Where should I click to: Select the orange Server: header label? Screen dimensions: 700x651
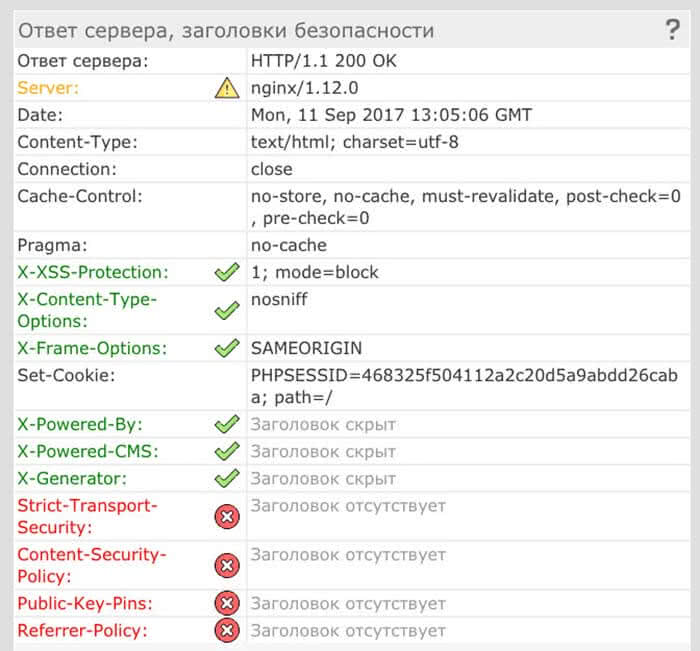pyautogui.click(x=48, y=88)
